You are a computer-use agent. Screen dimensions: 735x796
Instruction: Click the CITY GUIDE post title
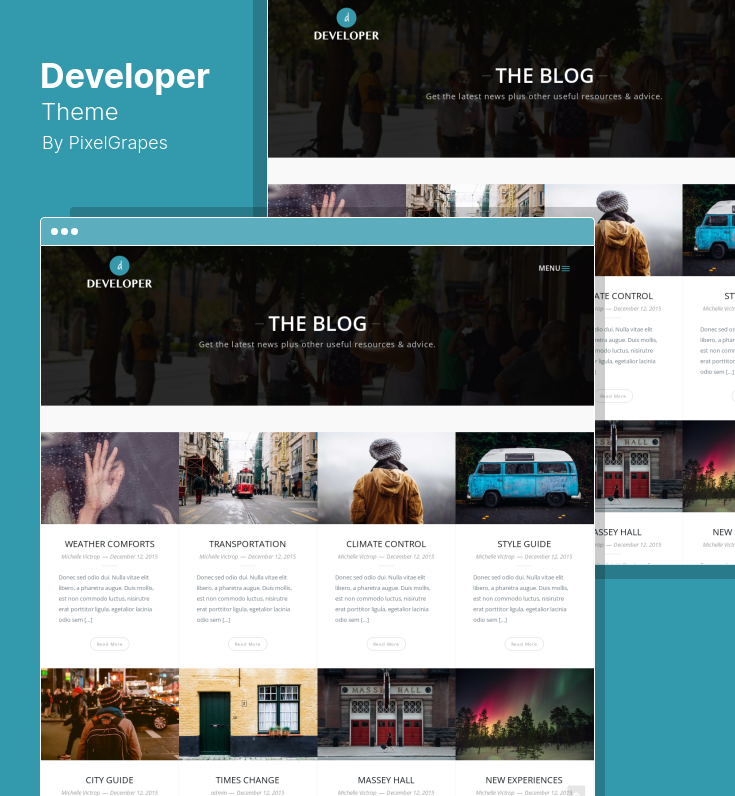(x=110, y=780)
